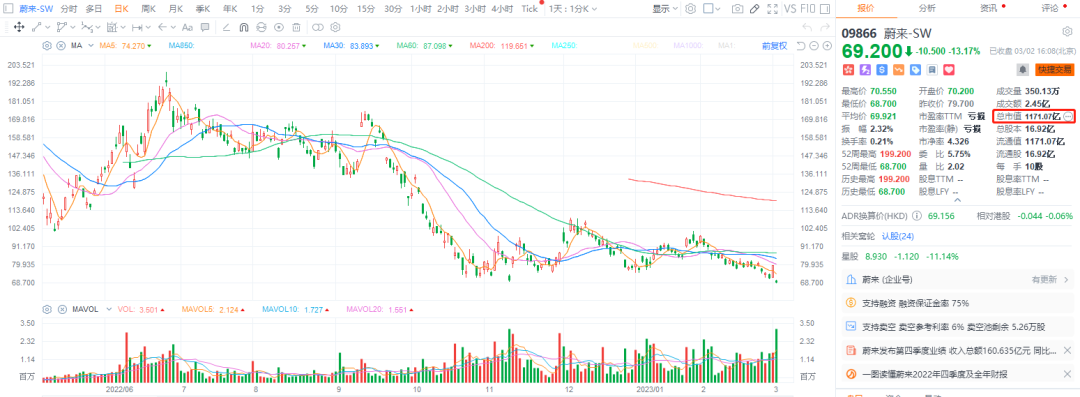Open the 认股(24) warrants link

coord(897,236)
